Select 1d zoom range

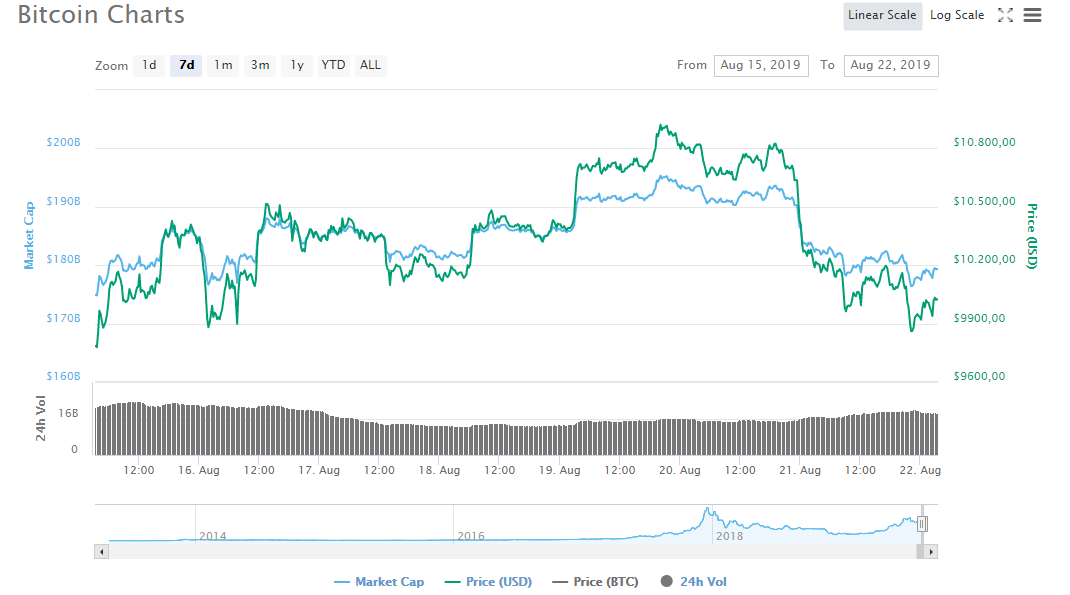point(149,66)
